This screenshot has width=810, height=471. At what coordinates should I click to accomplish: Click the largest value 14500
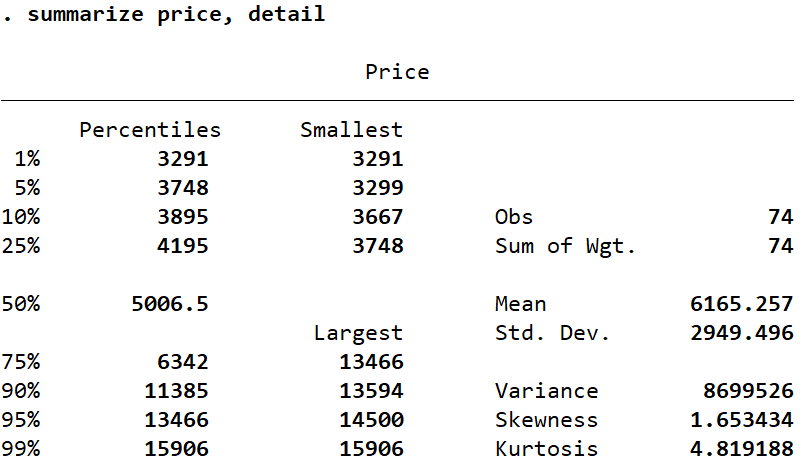click(371, 420)
